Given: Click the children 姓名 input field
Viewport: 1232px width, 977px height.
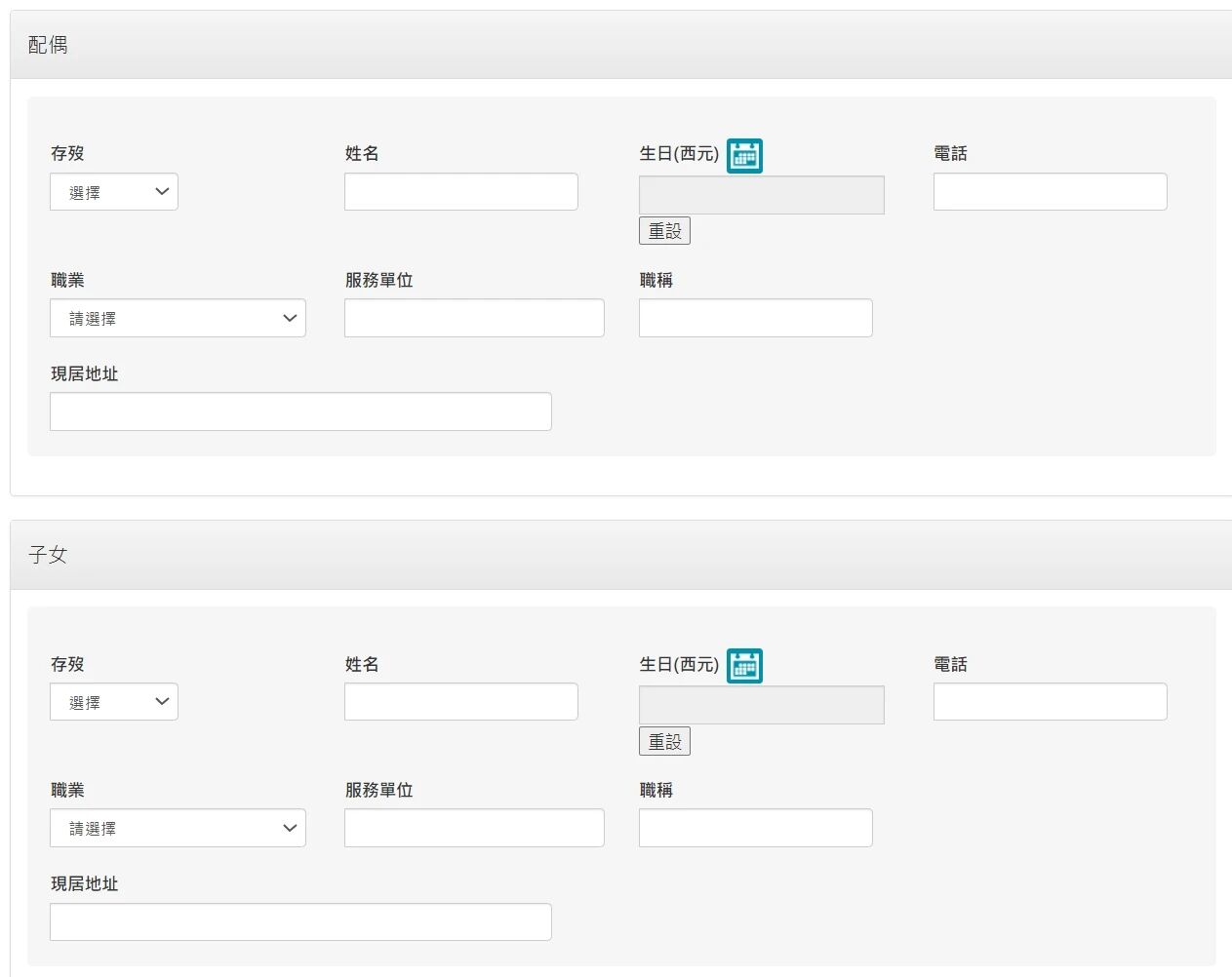Looking at the screenshot, I should tap(460, 702).
